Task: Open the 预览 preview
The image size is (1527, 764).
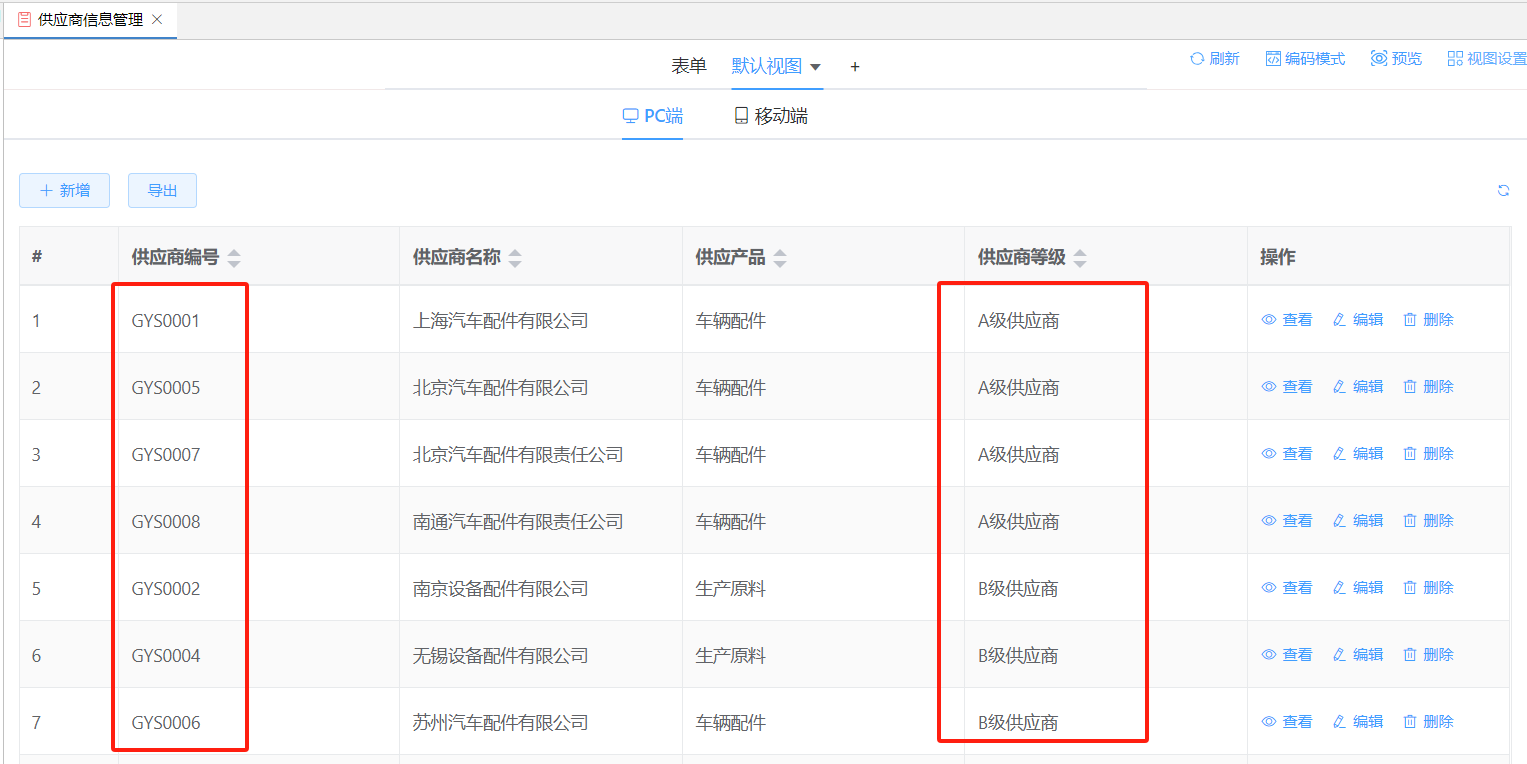Action: [1396, 59]
